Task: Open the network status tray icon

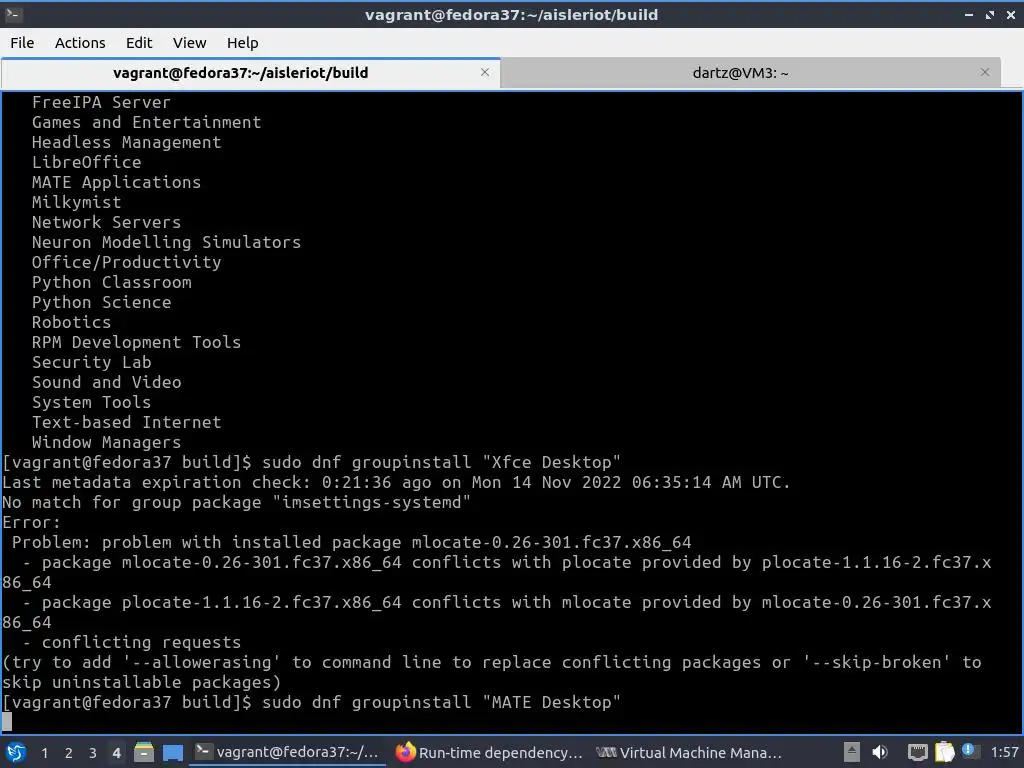Action: 918,752
